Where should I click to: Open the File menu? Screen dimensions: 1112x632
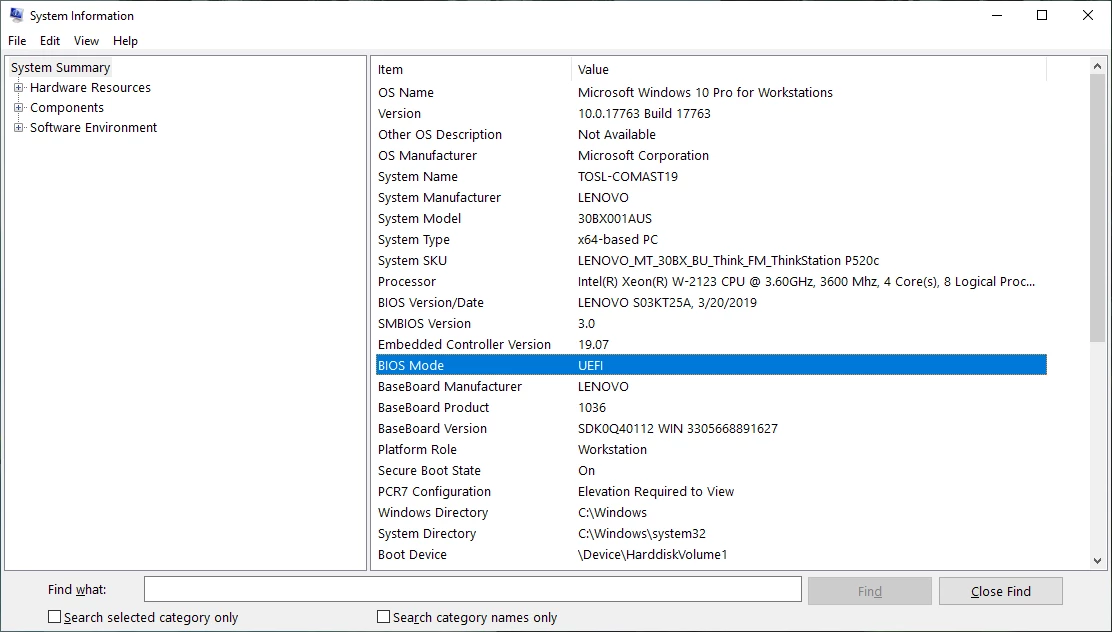coord(17,41)
